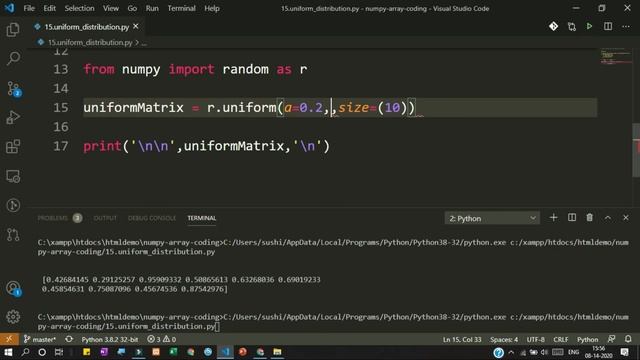Split the terminal panel

[572, 218]
